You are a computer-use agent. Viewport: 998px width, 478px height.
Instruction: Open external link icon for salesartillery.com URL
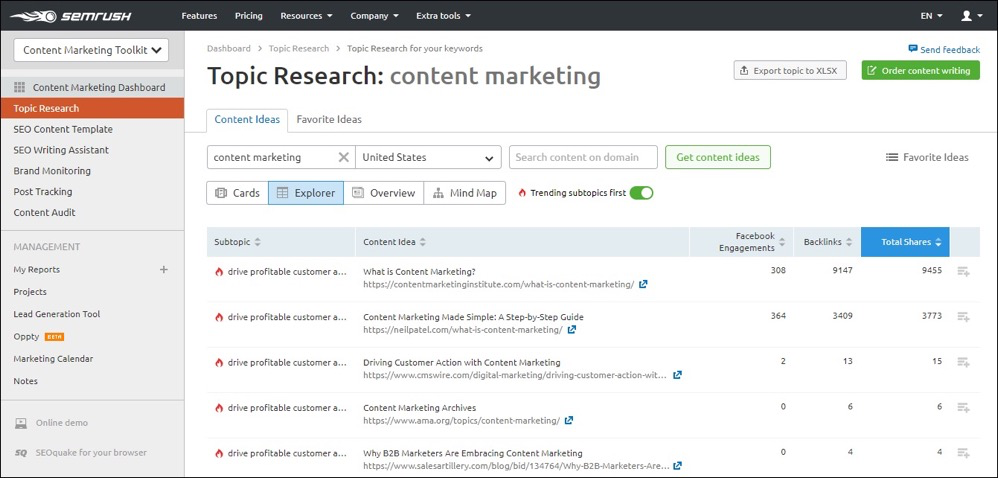pos(678,465)
